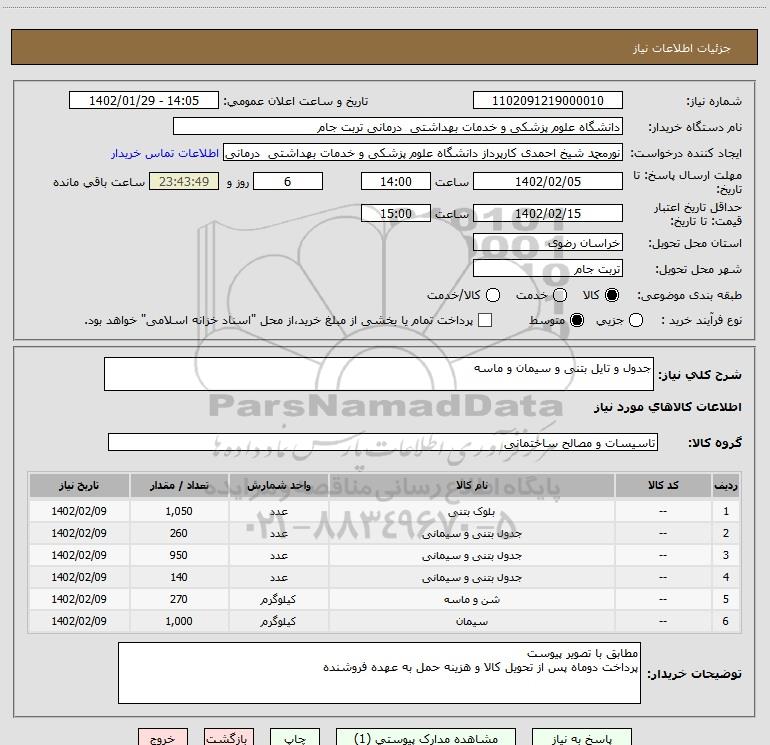Click the announcement date field 1402/01/29 - 14:05
The height and width of the screenshot is (745, 770).
(144, 101)
